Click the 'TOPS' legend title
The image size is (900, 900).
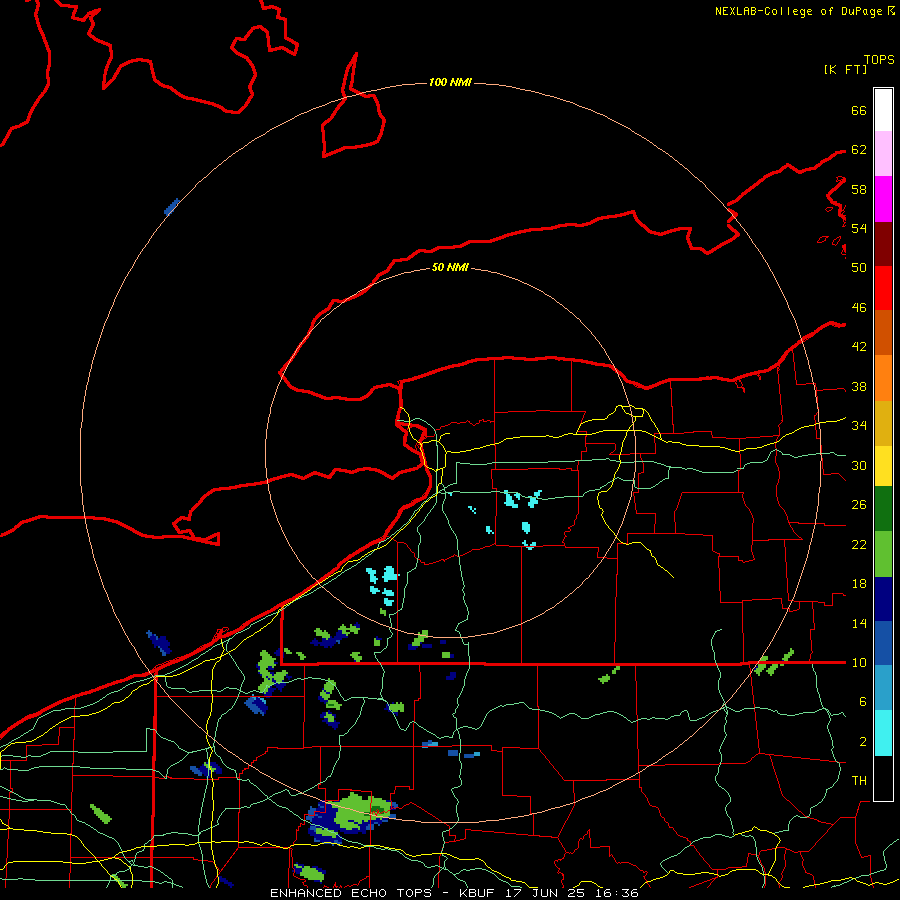879,60
